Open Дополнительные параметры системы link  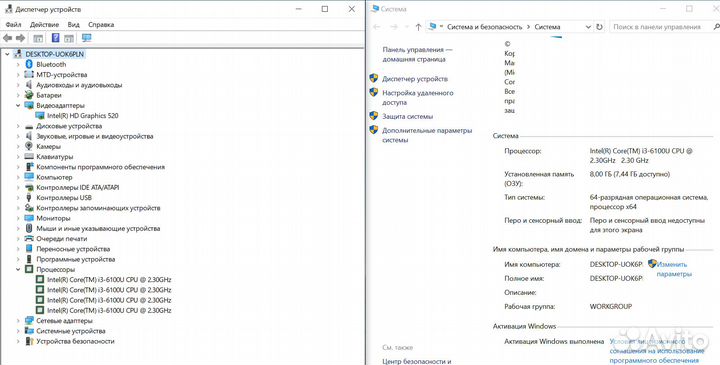pyautogui.click(x=427, y=135)
